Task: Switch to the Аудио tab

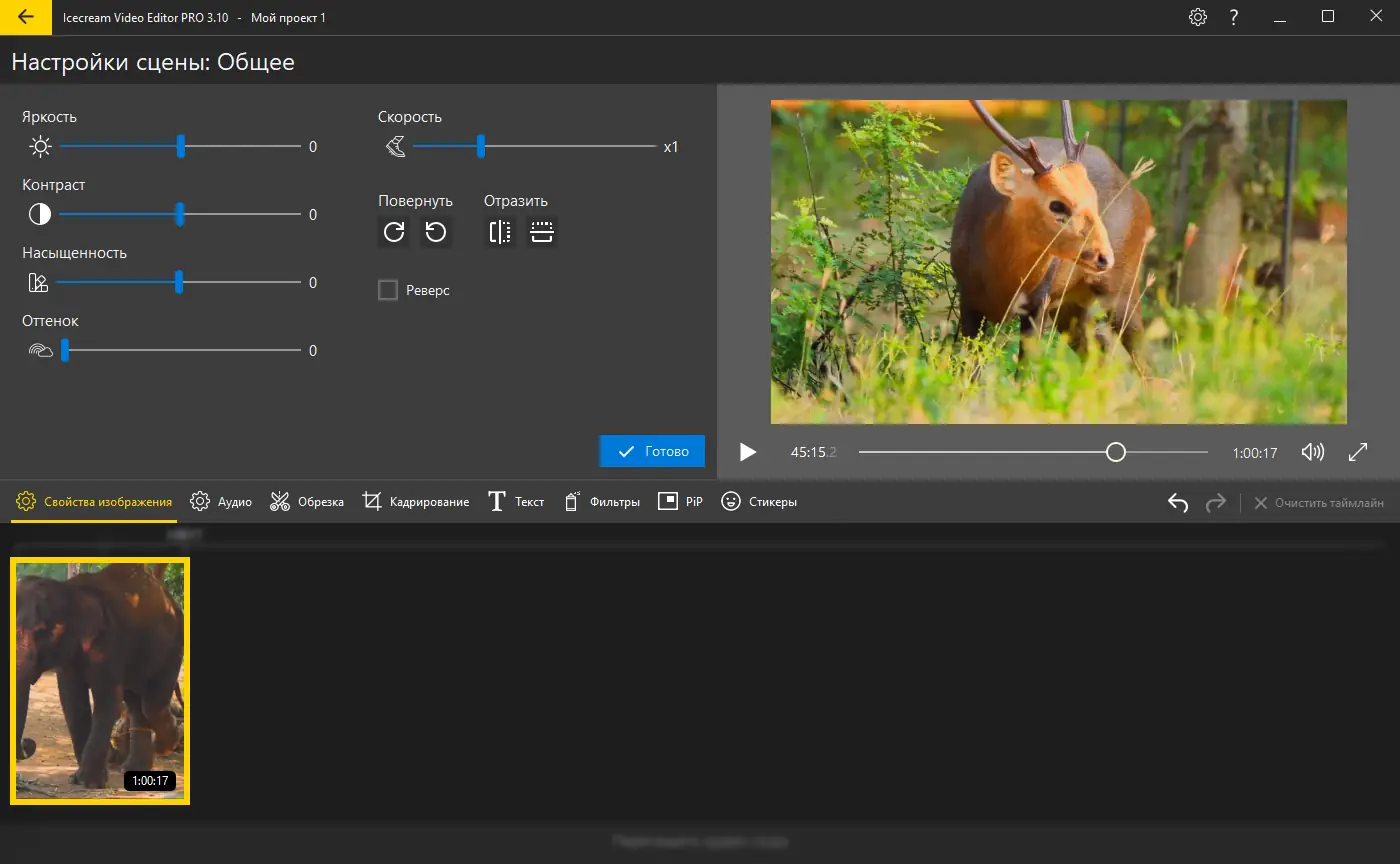Action: pos(221,502)
